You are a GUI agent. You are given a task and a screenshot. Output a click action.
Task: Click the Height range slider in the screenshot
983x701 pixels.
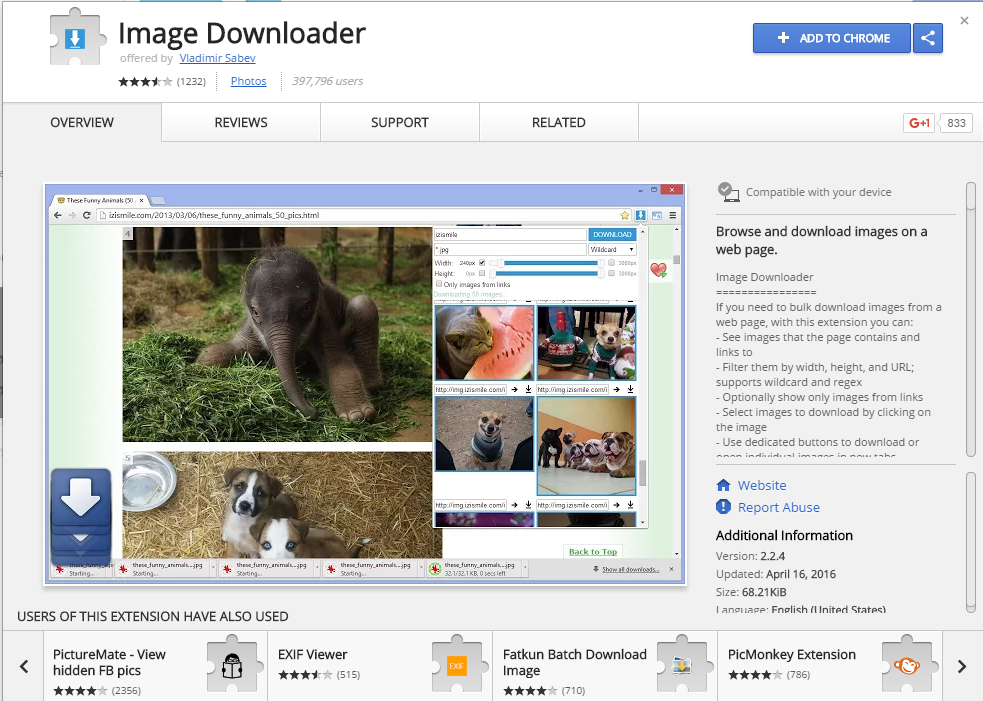click(x=546, y=274)
